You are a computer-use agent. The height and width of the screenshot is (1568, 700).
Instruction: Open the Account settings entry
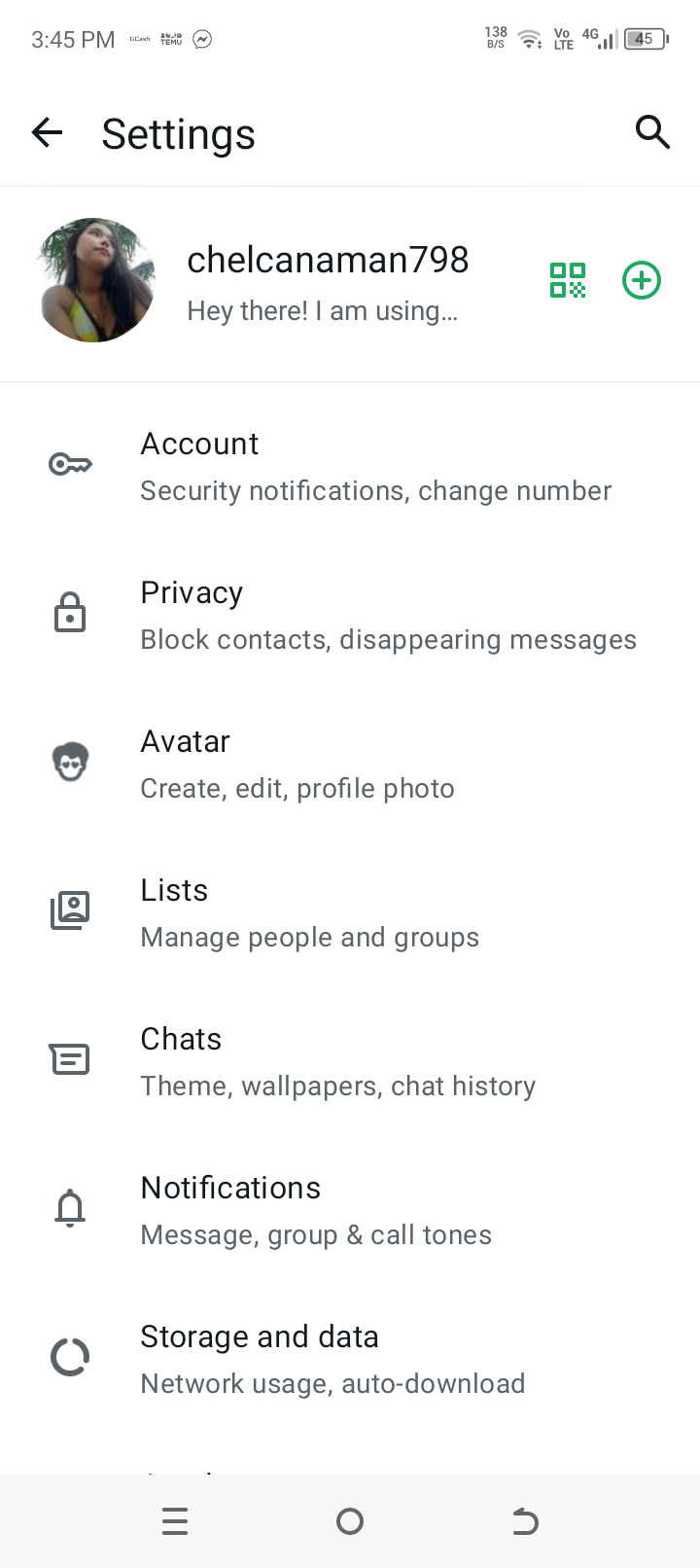tap(375, 467)
